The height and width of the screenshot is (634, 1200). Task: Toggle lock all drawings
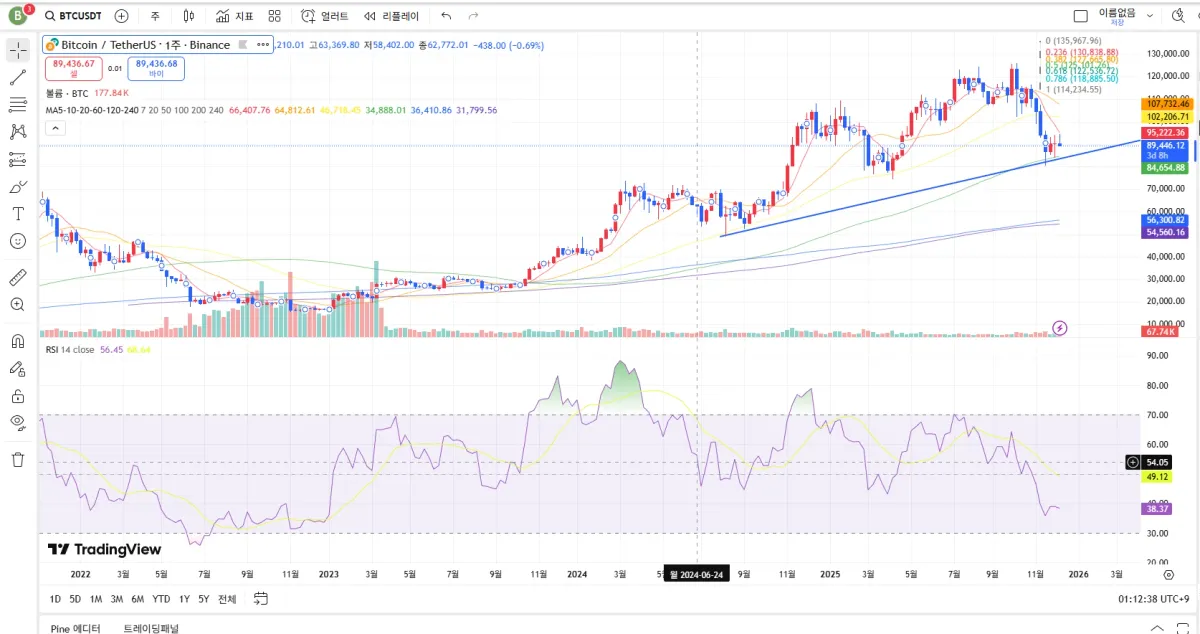[x=18, y=395]
